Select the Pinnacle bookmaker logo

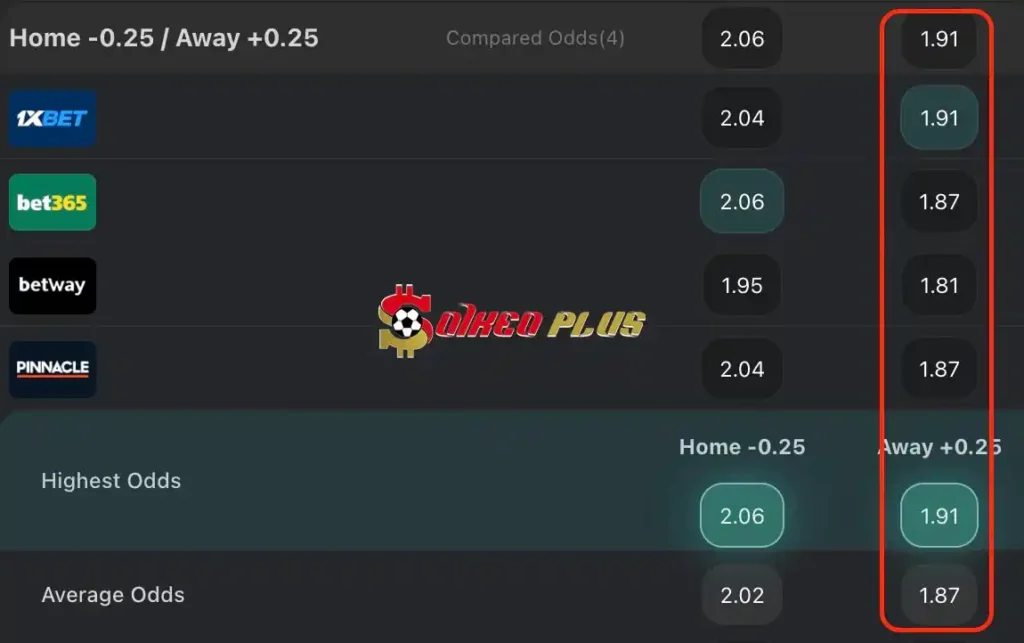[x=52, y=369]
